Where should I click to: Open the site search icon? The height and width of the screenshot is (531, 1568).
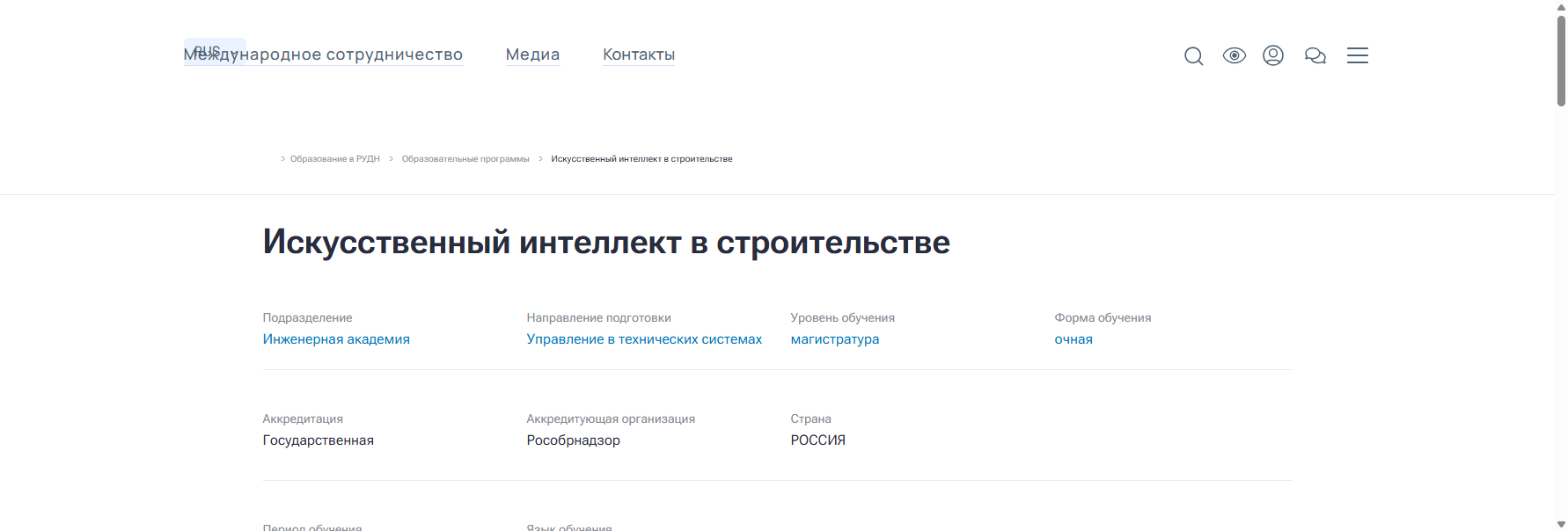[1193, 56]
